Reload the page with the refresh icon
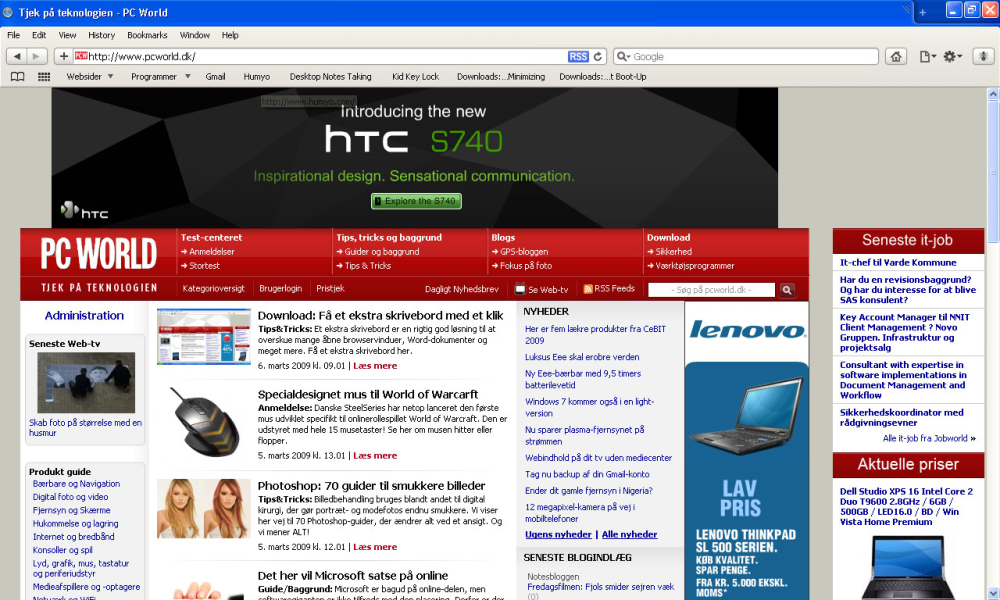This screenshot has height=600, width=1000. click(598, 56)
